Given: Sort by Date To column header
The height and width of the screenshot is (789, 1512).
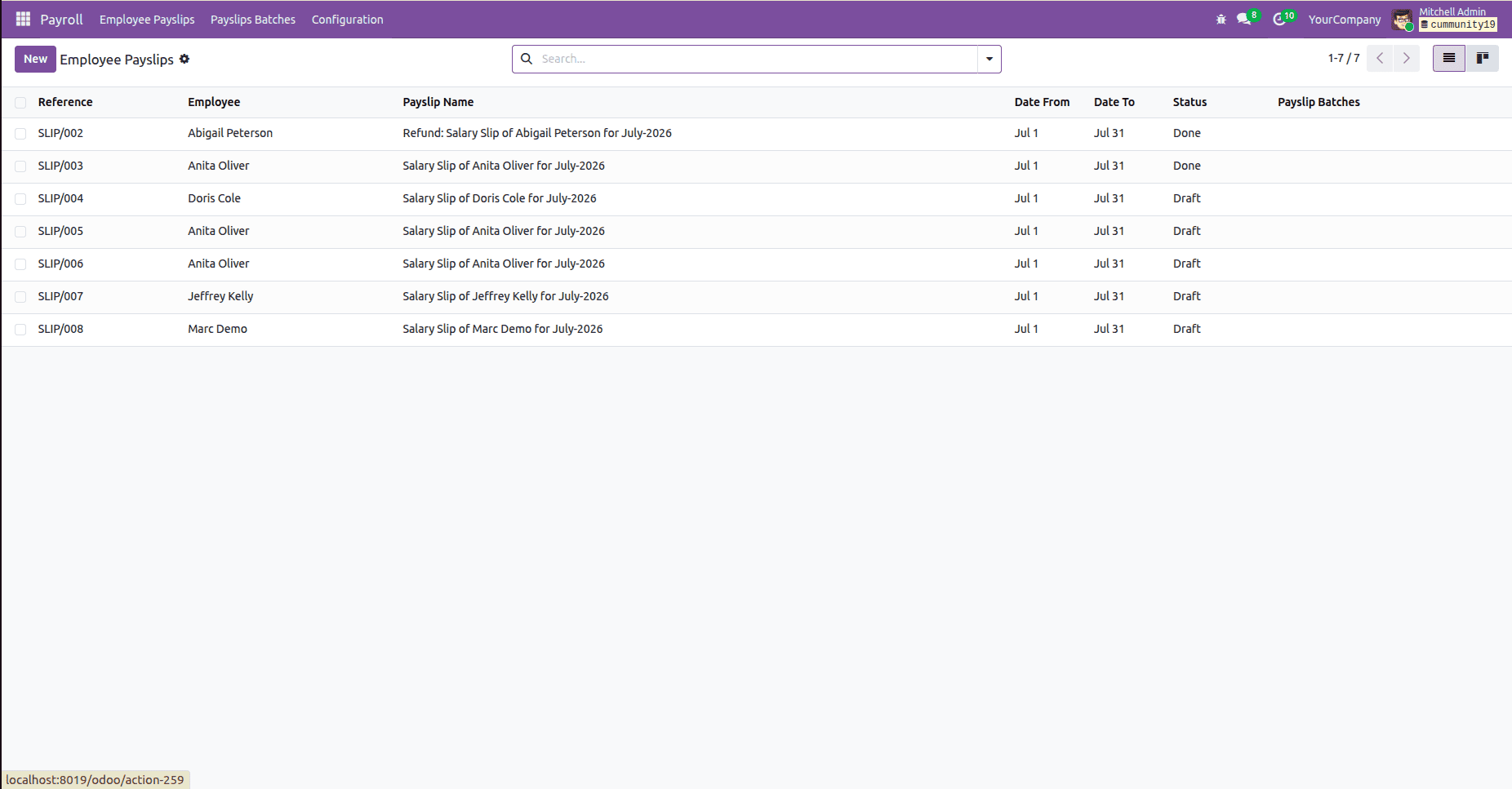Looking at the screenshot, I should click(1114, 102).
